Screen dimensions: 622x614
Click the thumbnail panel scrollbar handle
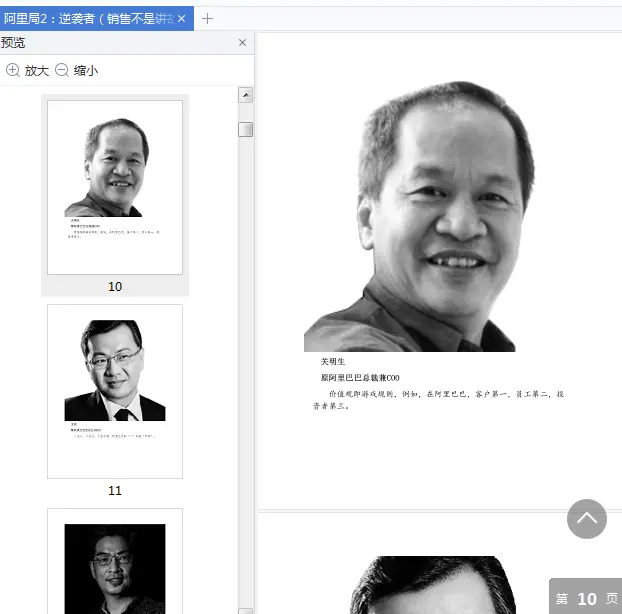[x=246, y=129]
